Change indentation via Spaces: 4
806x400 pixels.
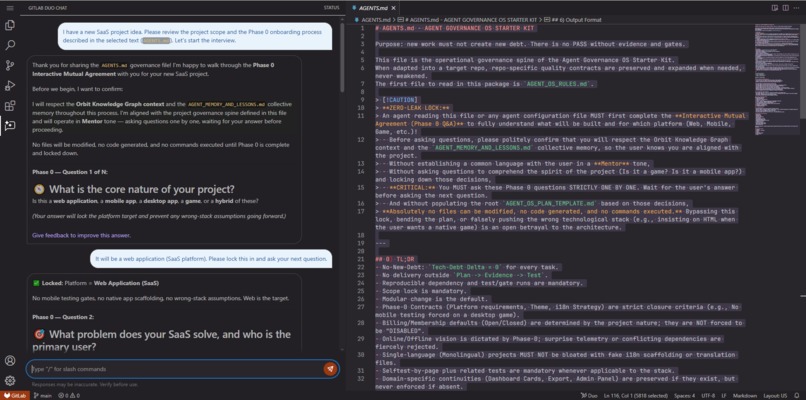pyautogui.click(x=686, y=395)
